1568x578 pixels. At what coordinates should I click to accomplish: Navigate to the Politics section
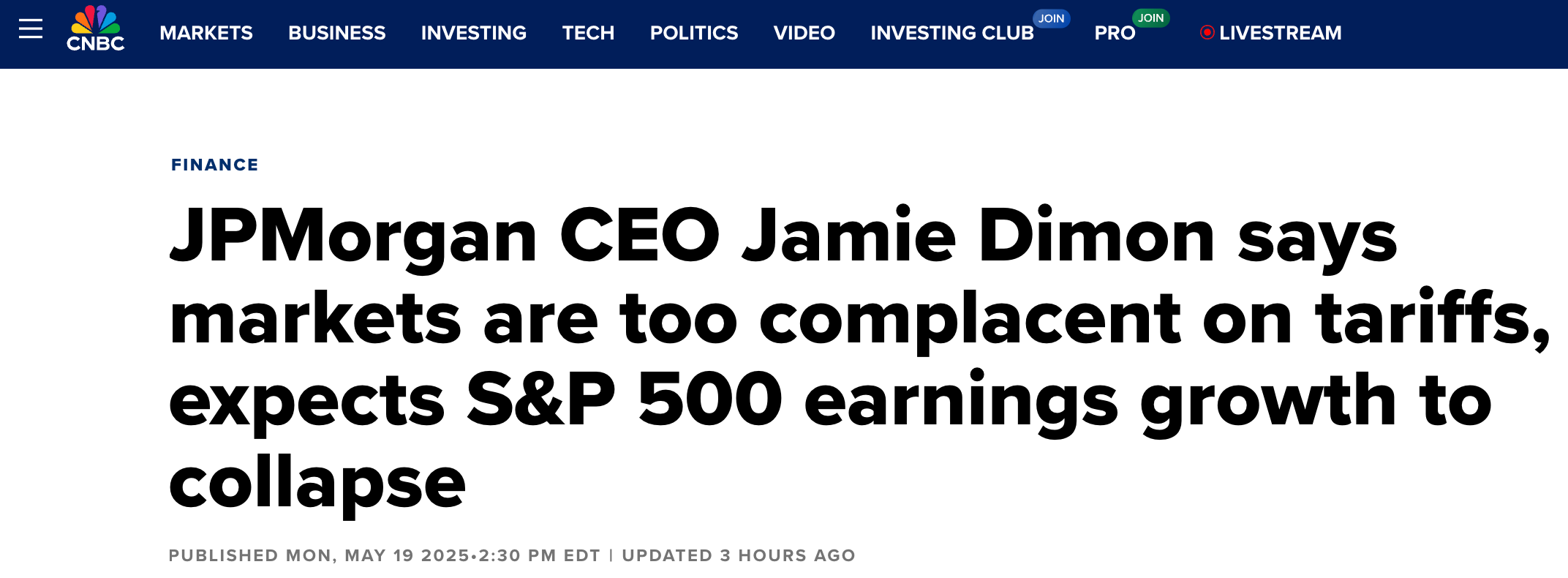[694, 33]
